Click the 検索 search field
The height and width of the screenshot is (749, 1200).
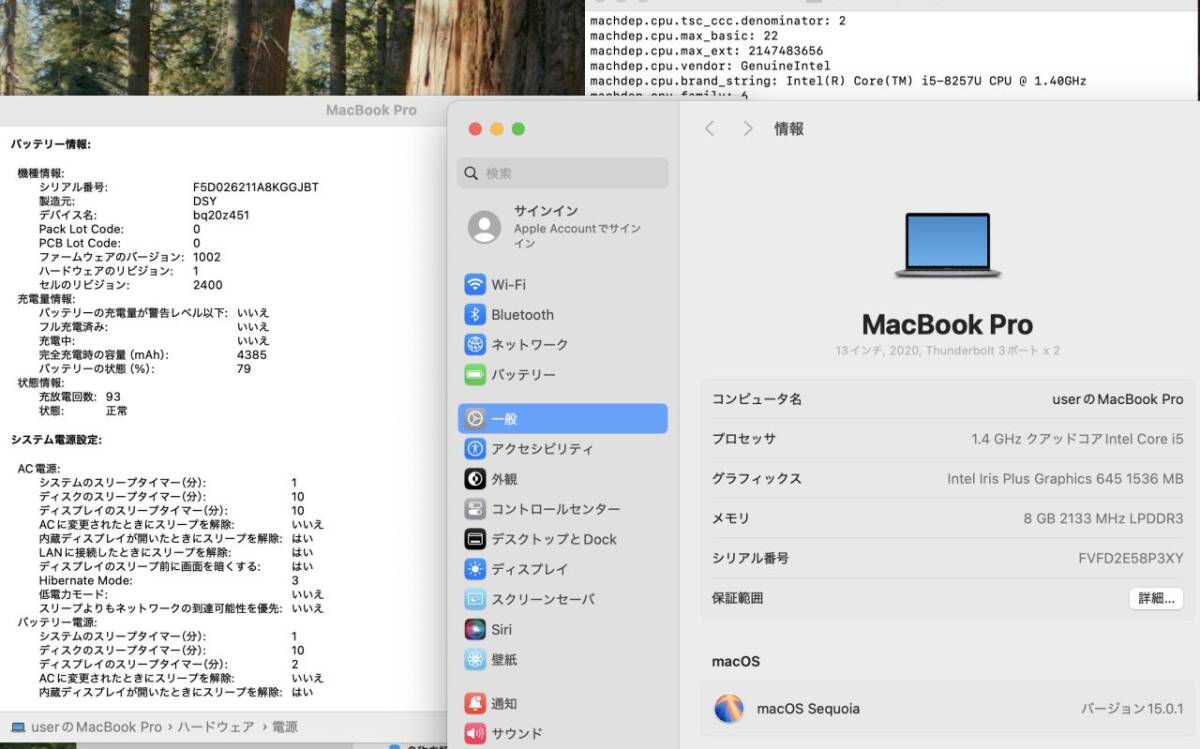coord(563,173)
